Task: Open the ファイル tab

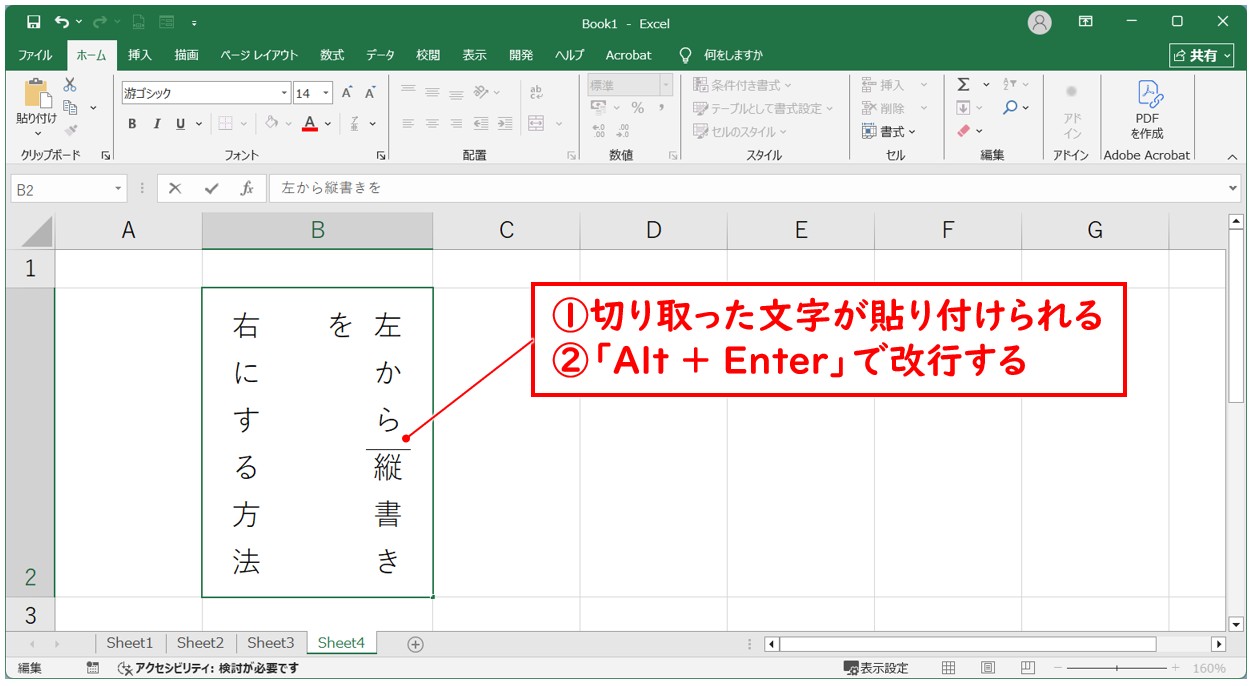Action: click(x=36, y=55)
